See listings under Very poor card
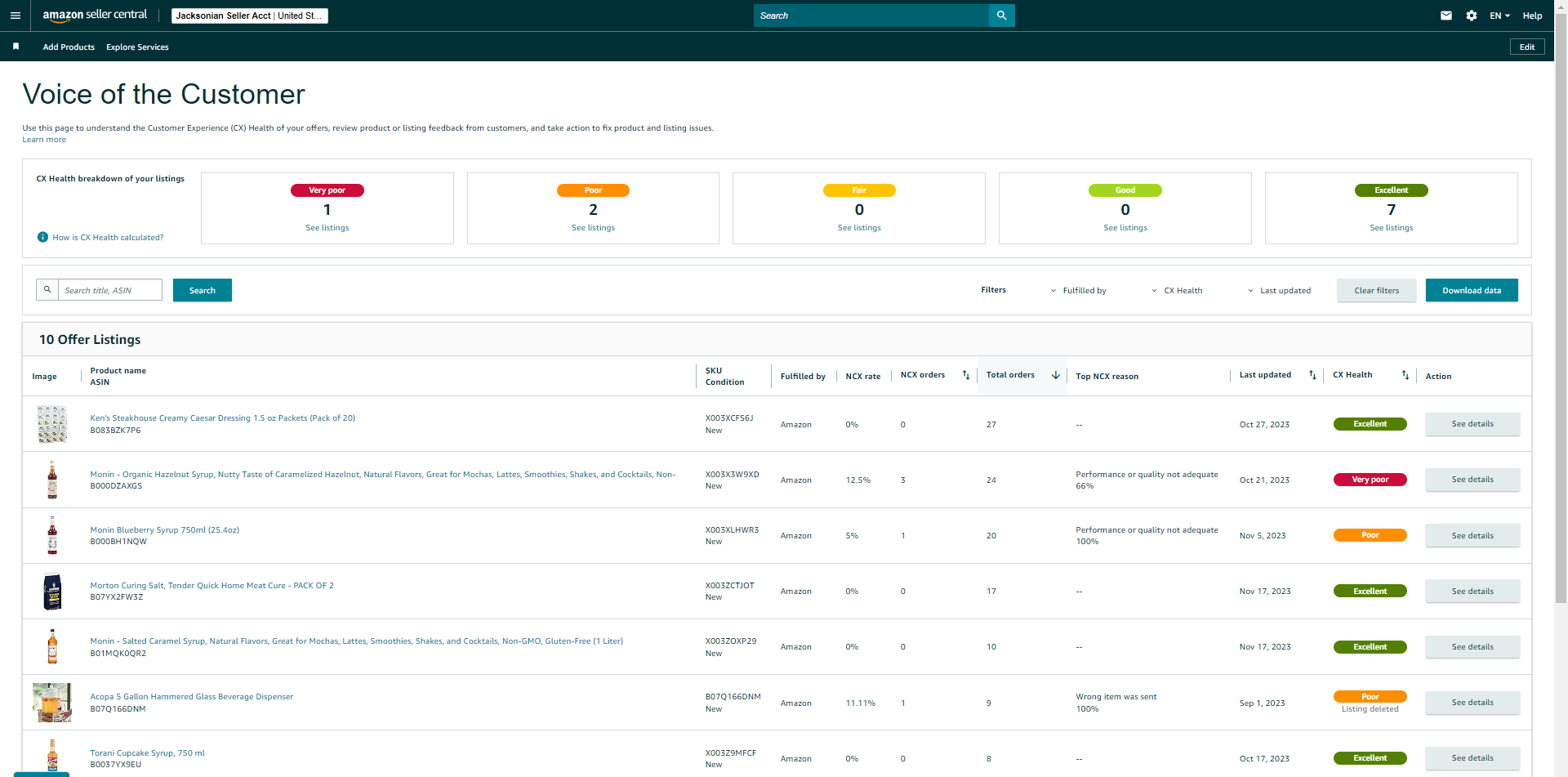 pos(327,228)
